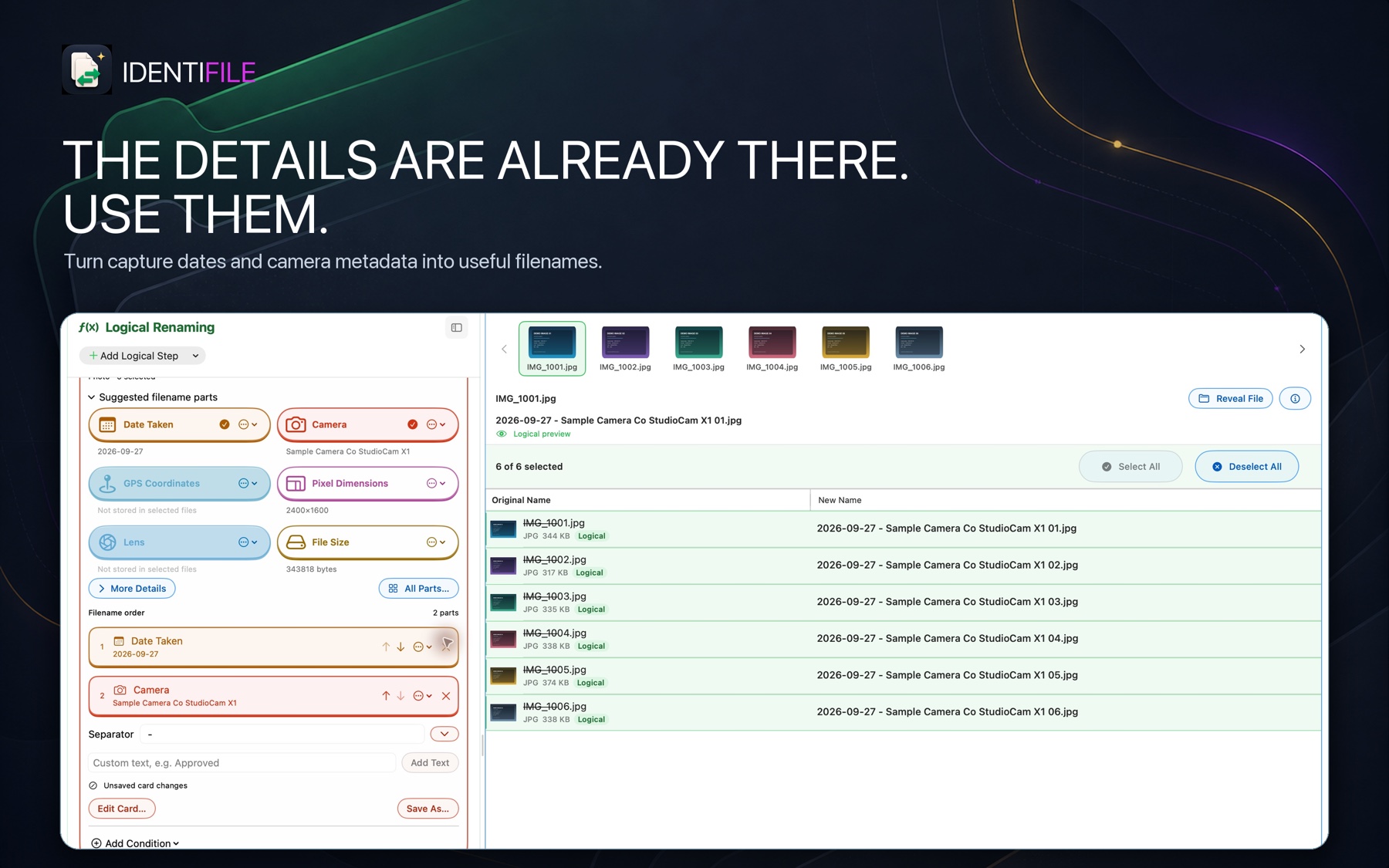Click the Date Taken calendar icon

107,425
